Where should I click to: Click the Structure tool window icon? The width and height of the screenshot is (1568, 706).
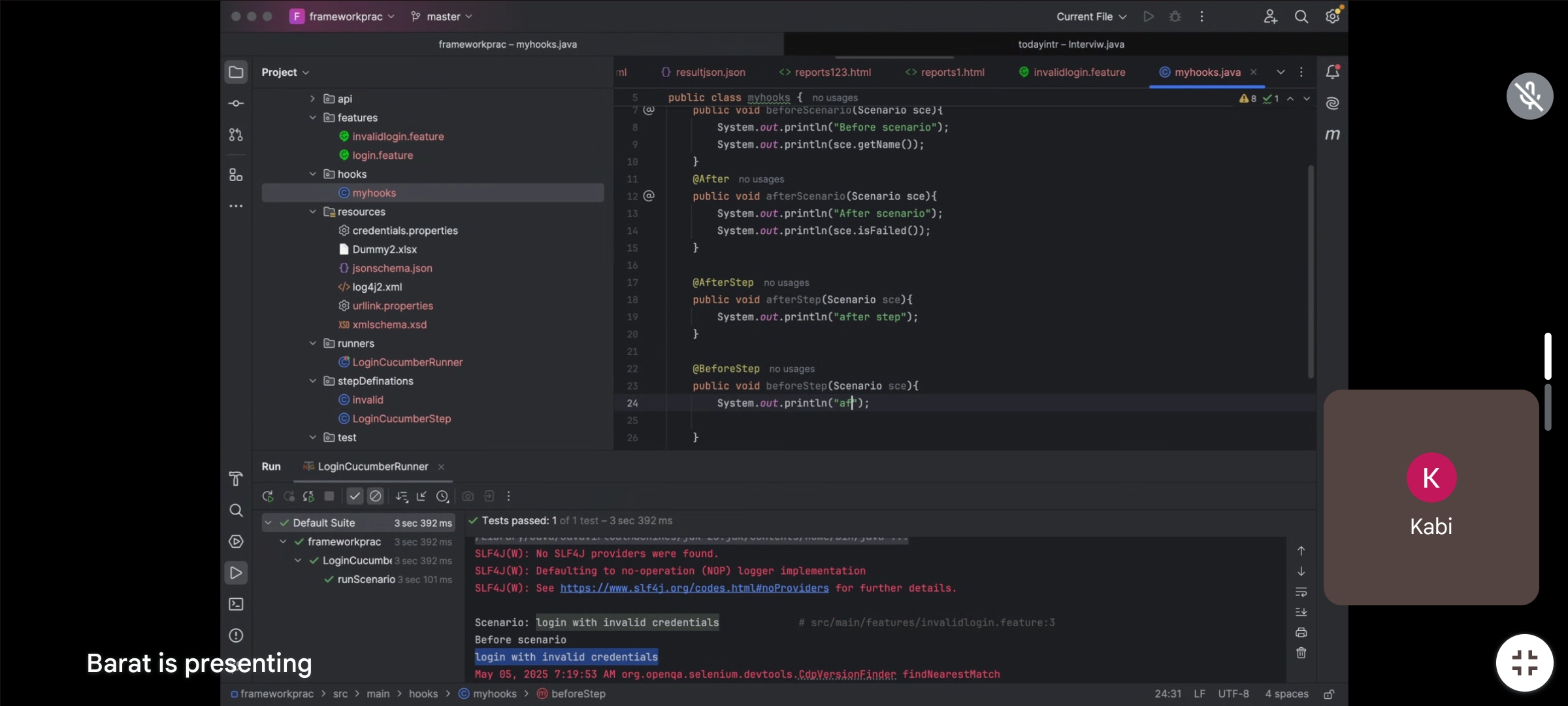(x=236, y=175)
